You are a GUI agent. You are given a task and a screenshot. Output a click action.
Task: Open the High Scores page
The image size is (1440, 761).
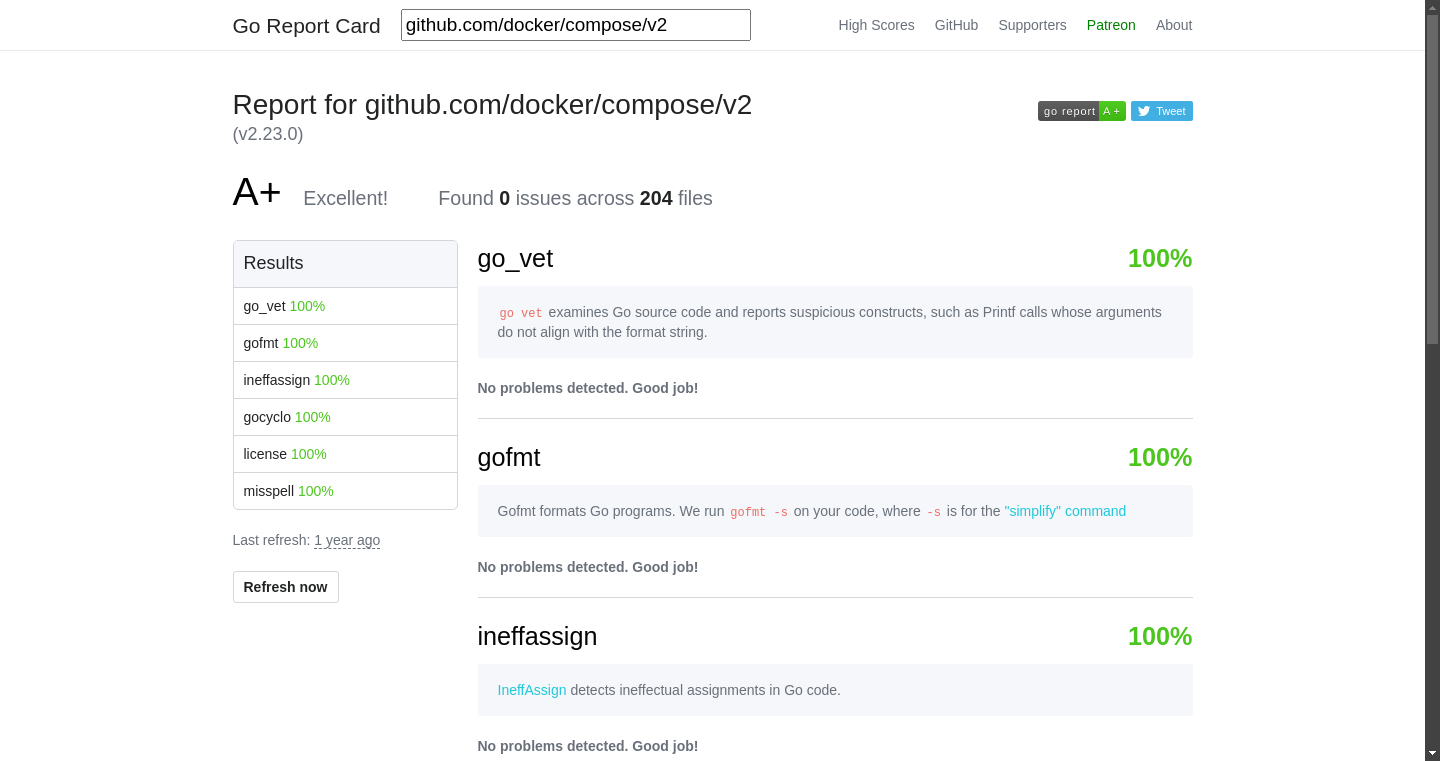pyautogui.click(x=876, y=25)
